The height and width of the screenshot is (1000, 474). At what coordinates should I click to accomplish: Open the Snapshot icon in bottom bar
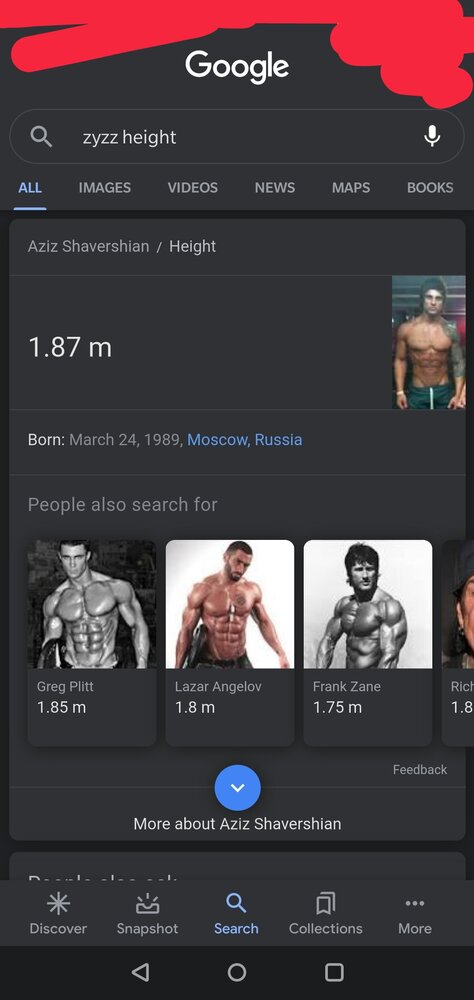[147, 903]
